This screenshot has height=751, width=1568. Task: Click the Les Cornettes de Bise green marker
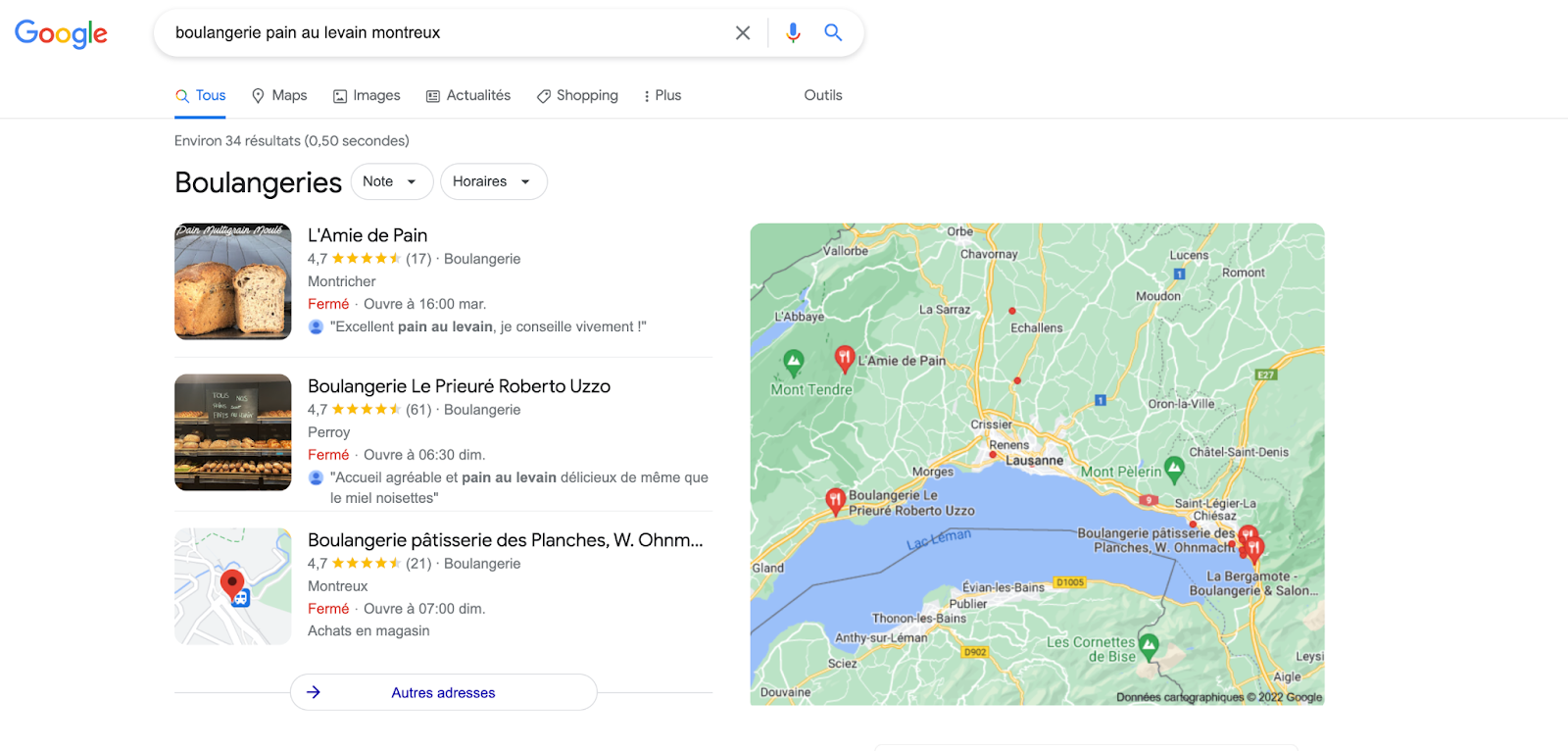[1149, 646]
